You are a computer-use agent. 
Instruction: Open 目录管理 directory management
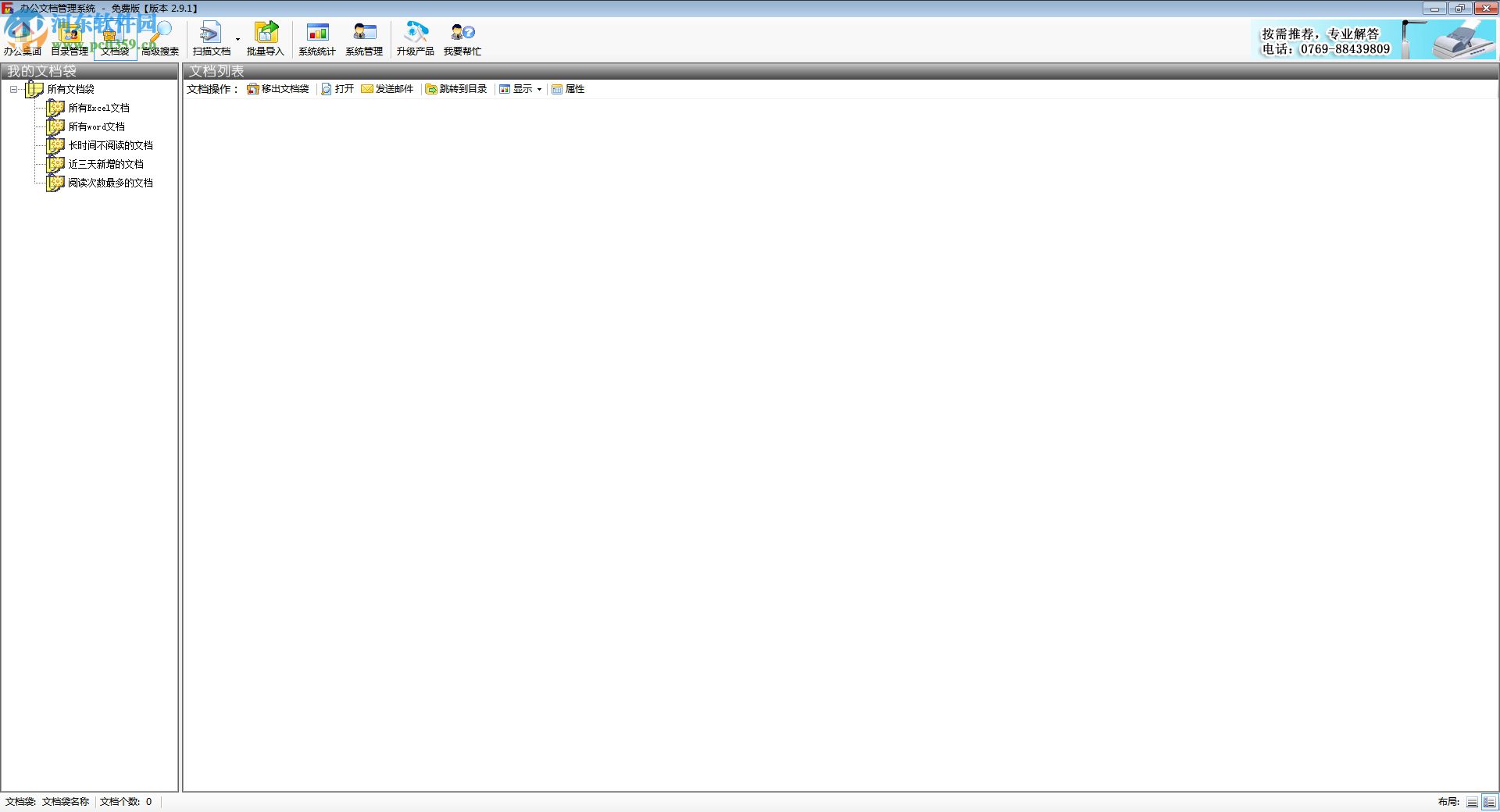pyautogui.click(x=70, y=39)
